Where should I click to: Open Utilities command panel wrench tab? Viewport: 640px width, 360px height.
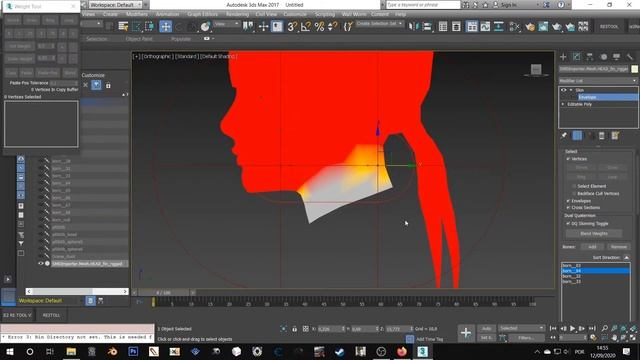[x=630, y=57]
